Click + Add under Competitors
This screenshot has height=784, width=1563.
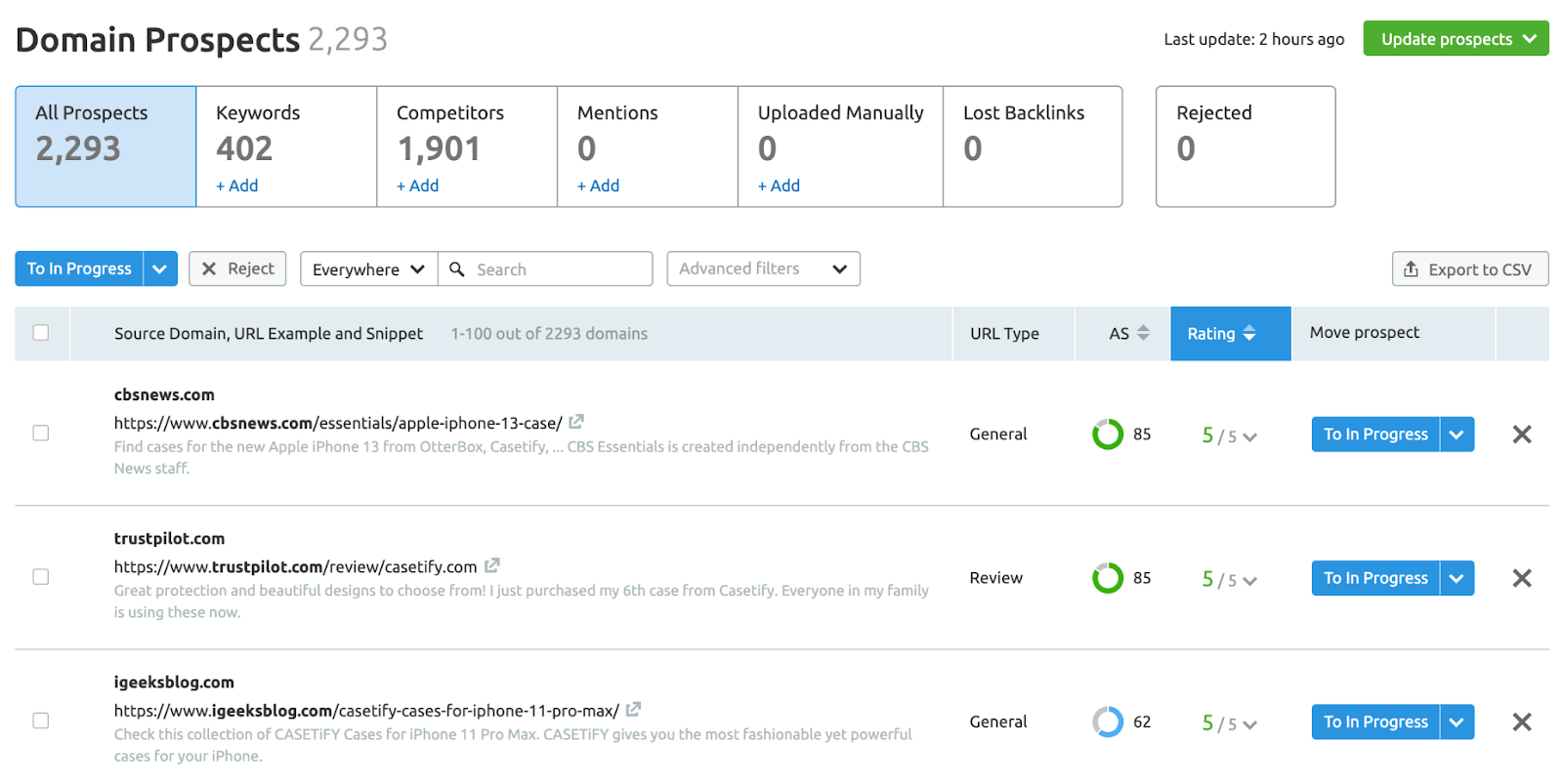417,186
